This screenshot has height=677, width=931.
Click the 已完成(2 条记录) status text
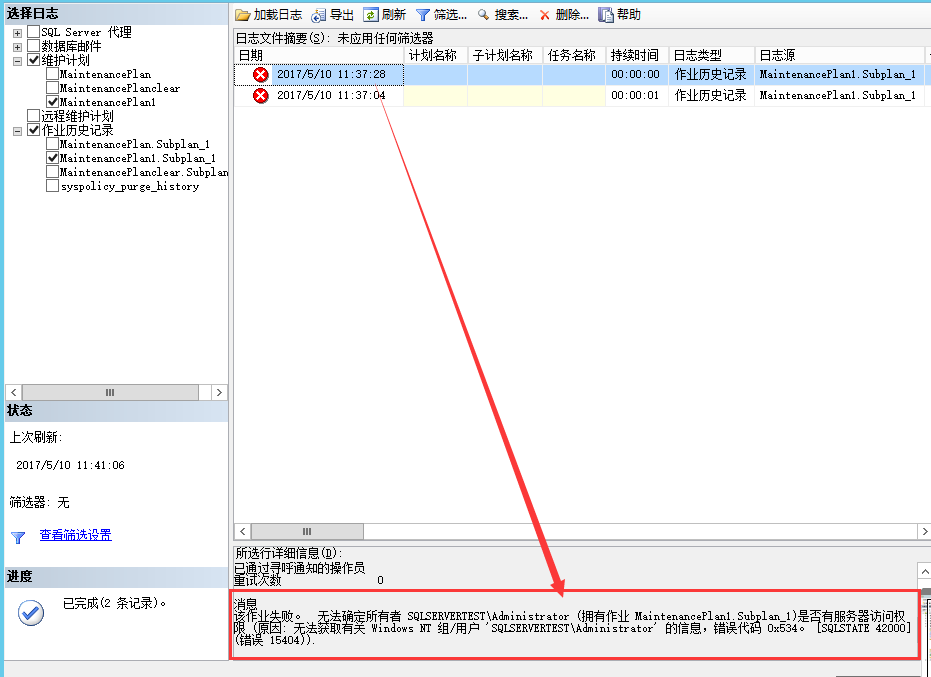[115, 603]
